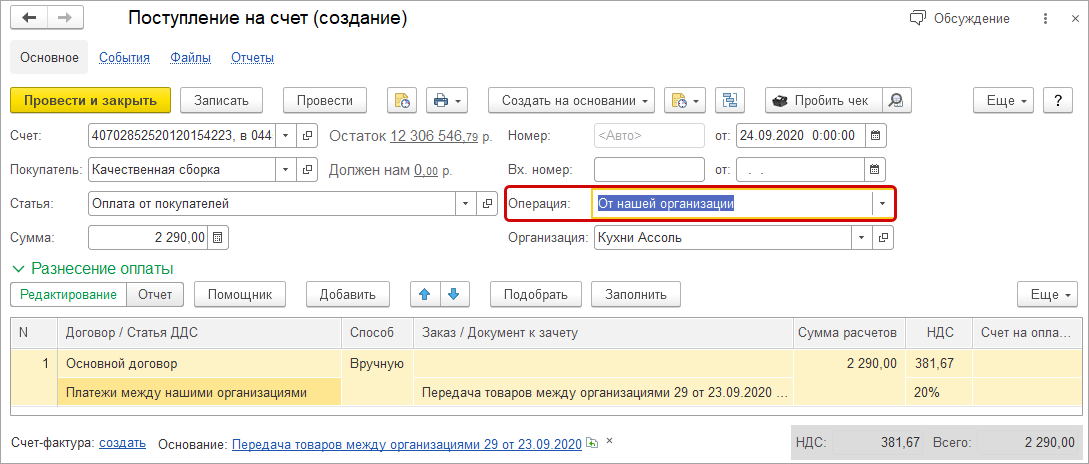Screen dimensions: 1089x464
Task: Open the Файлы tab
Action: click(x=190, y=58)
